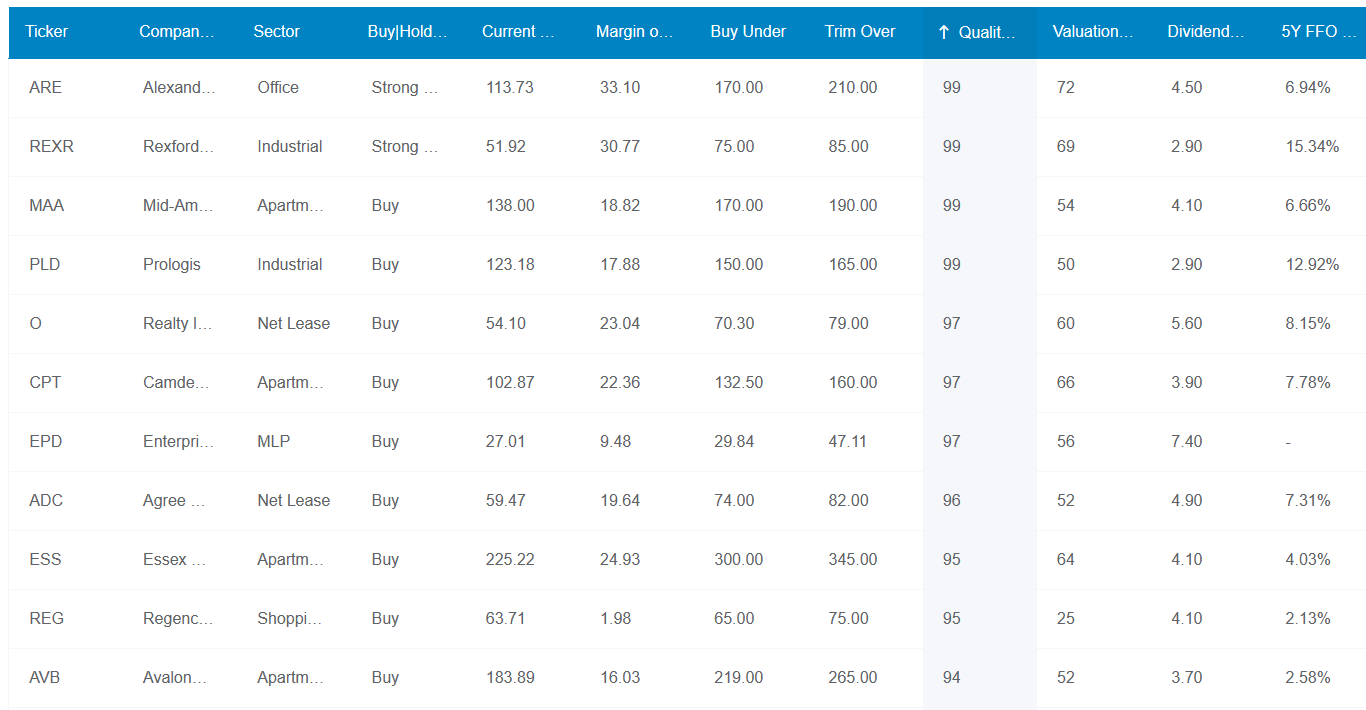The height and width of the screenshot is (710, 1366).
Task: Click the Dividend column header
Action: click(x=1205, y=32)
